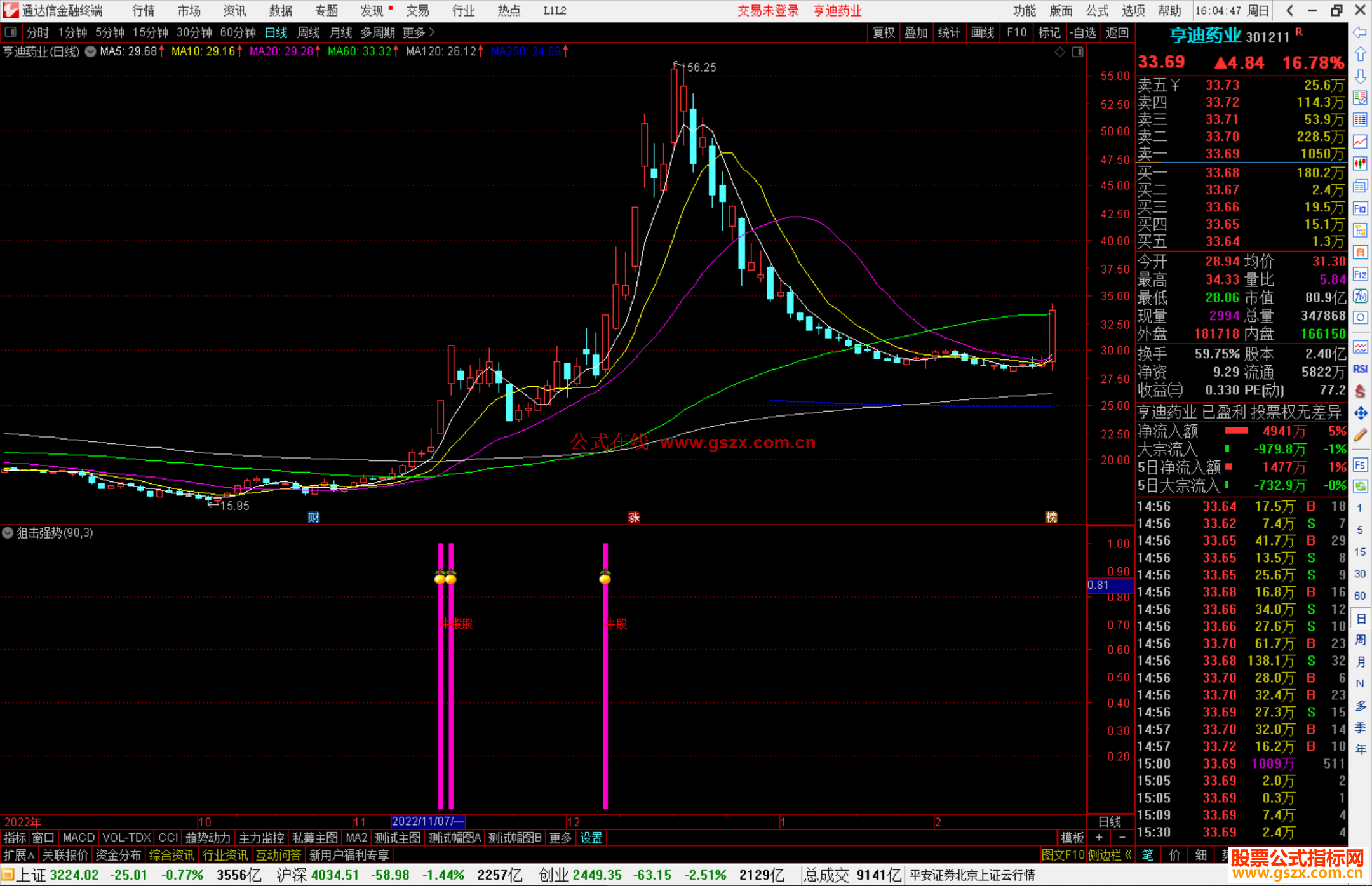
Task: Open the RSI indicator sidebar icon
Action: [x=1359, y=369]
